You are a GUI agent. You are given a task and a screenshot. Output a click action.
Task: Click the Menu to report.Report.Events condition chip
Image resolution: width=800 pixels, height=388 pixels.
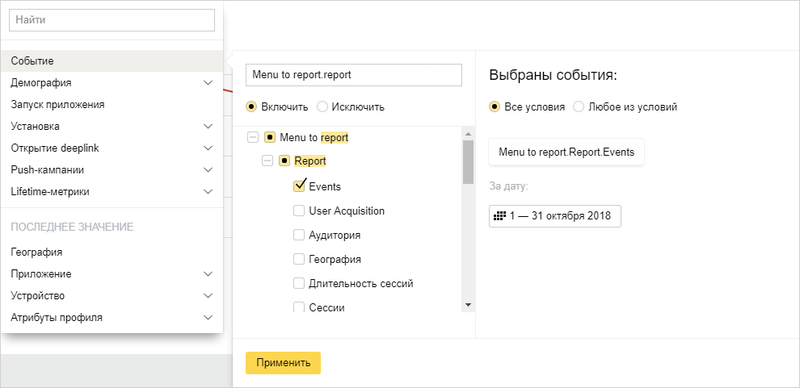[566, 152]
